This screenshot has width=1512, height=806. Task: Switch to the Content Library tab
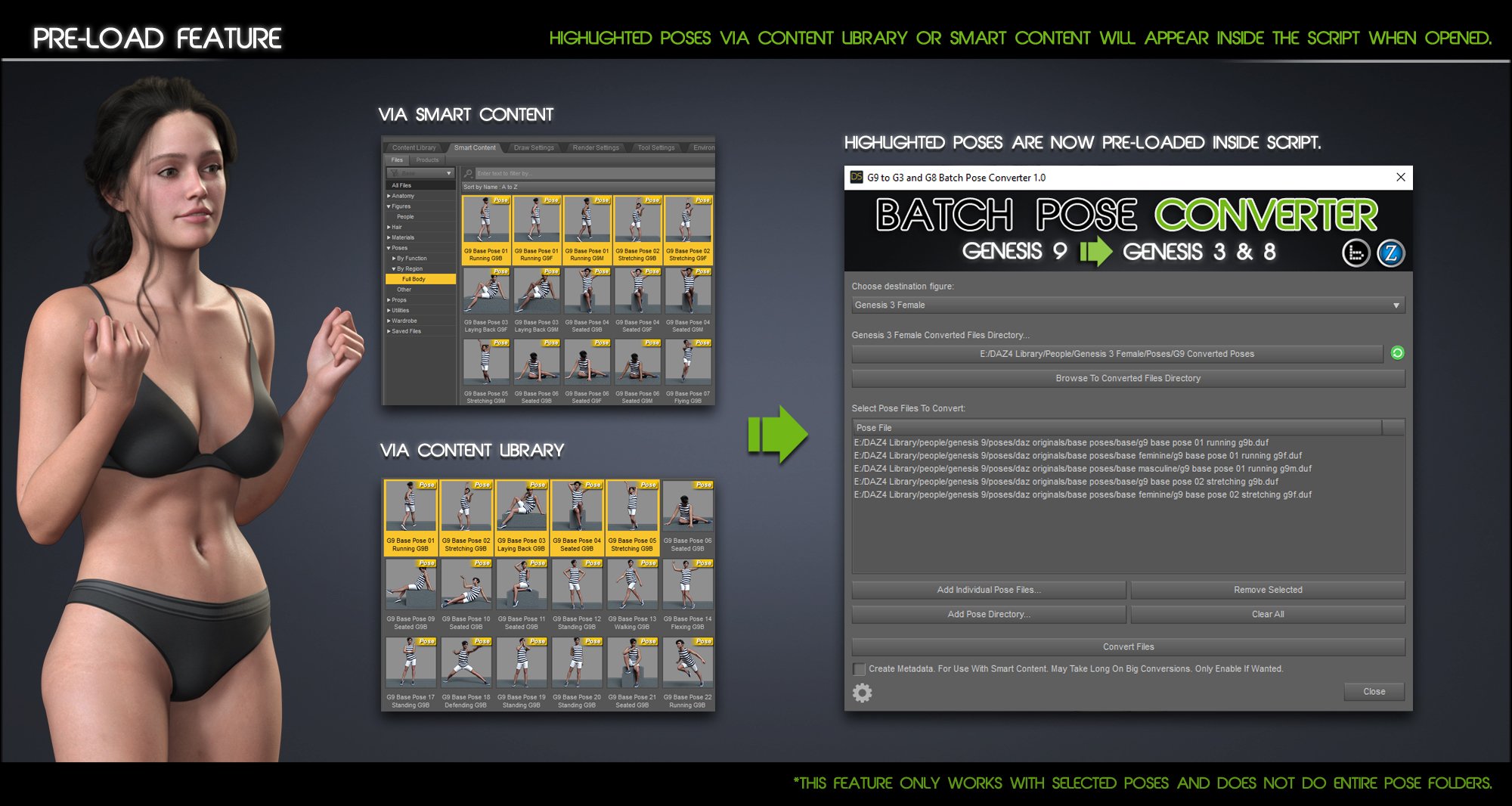click(414, 147)
